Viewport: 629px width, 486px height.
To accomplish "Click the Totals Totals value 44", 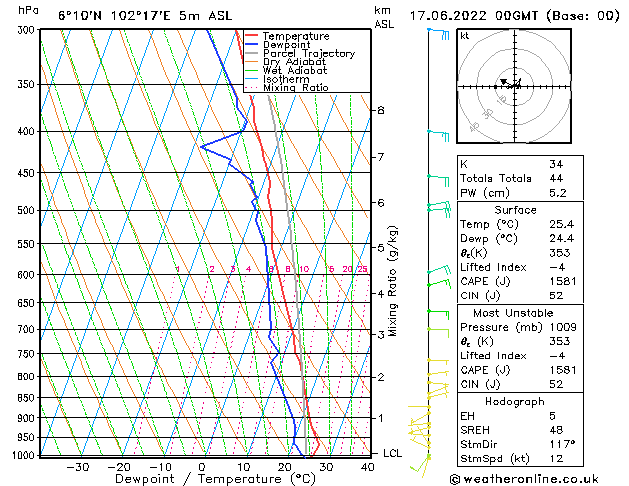I will (556, 178).
